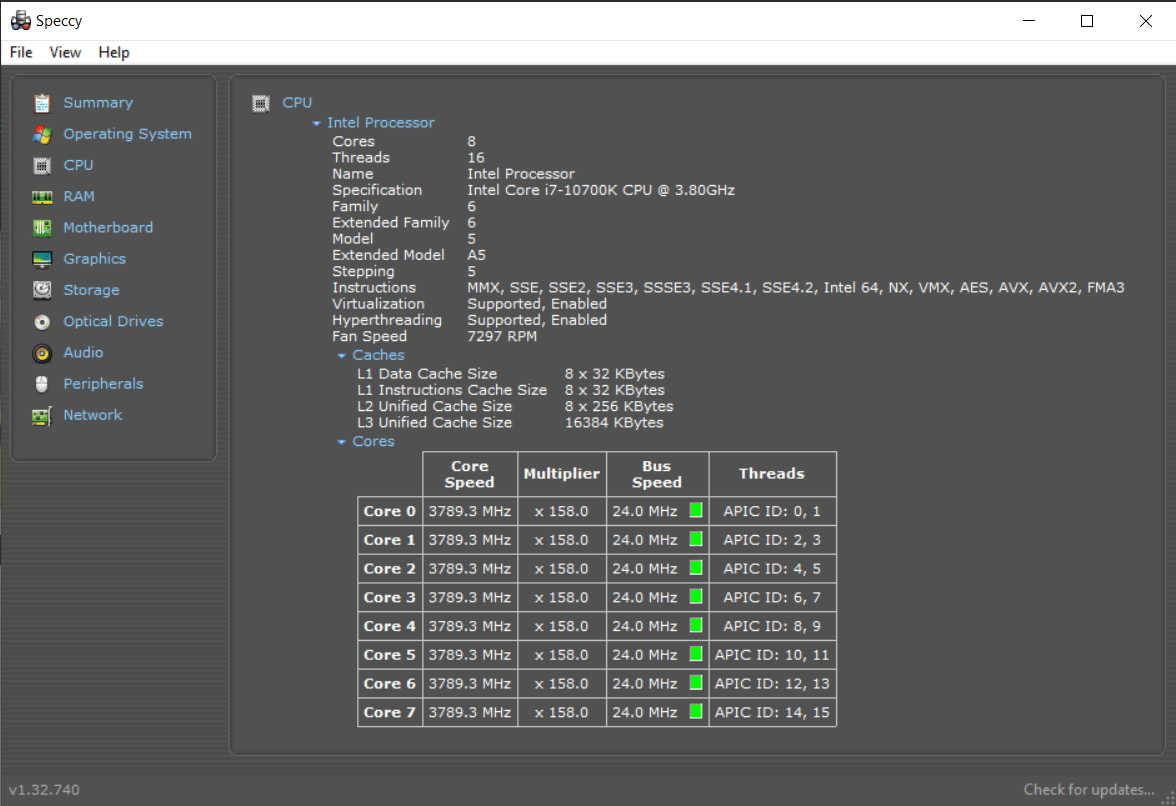1176x806 pixels.
Task: Open the Operating System section
Action: (128, 134)
